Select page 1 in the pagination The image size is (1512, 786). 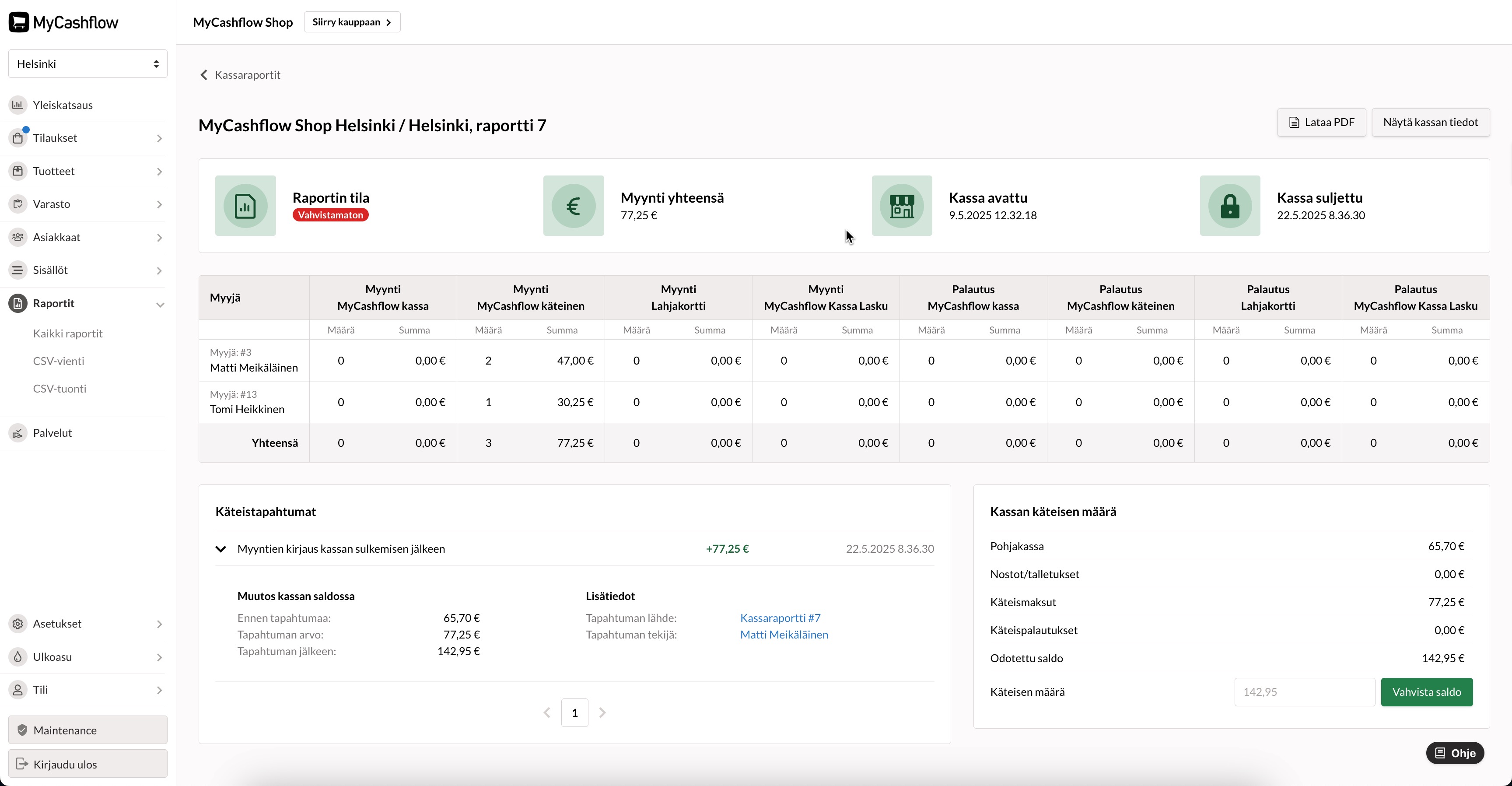[574, 712]
